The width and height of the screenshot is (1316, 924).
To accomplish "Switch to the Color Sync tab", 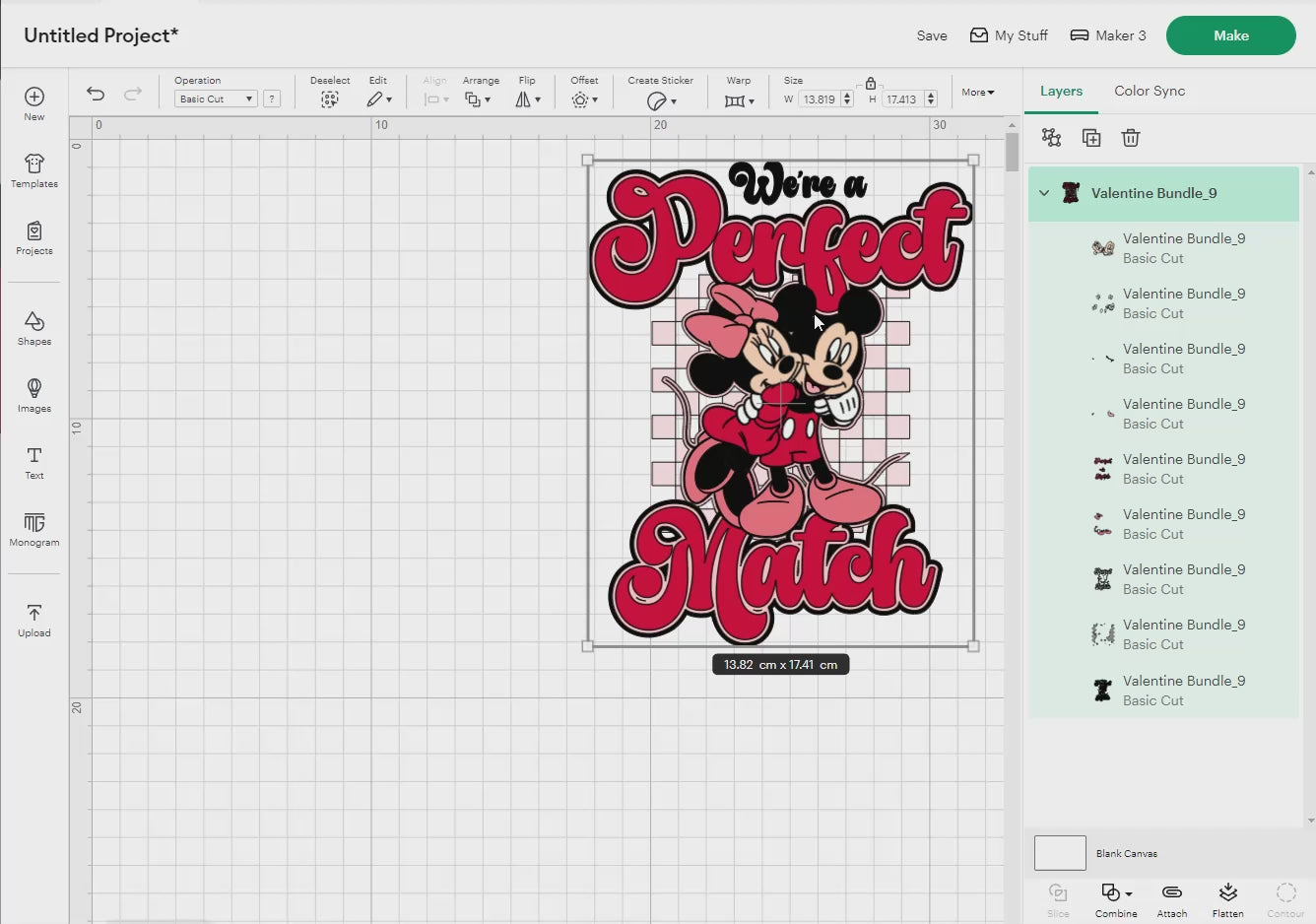I will 1150,91.
